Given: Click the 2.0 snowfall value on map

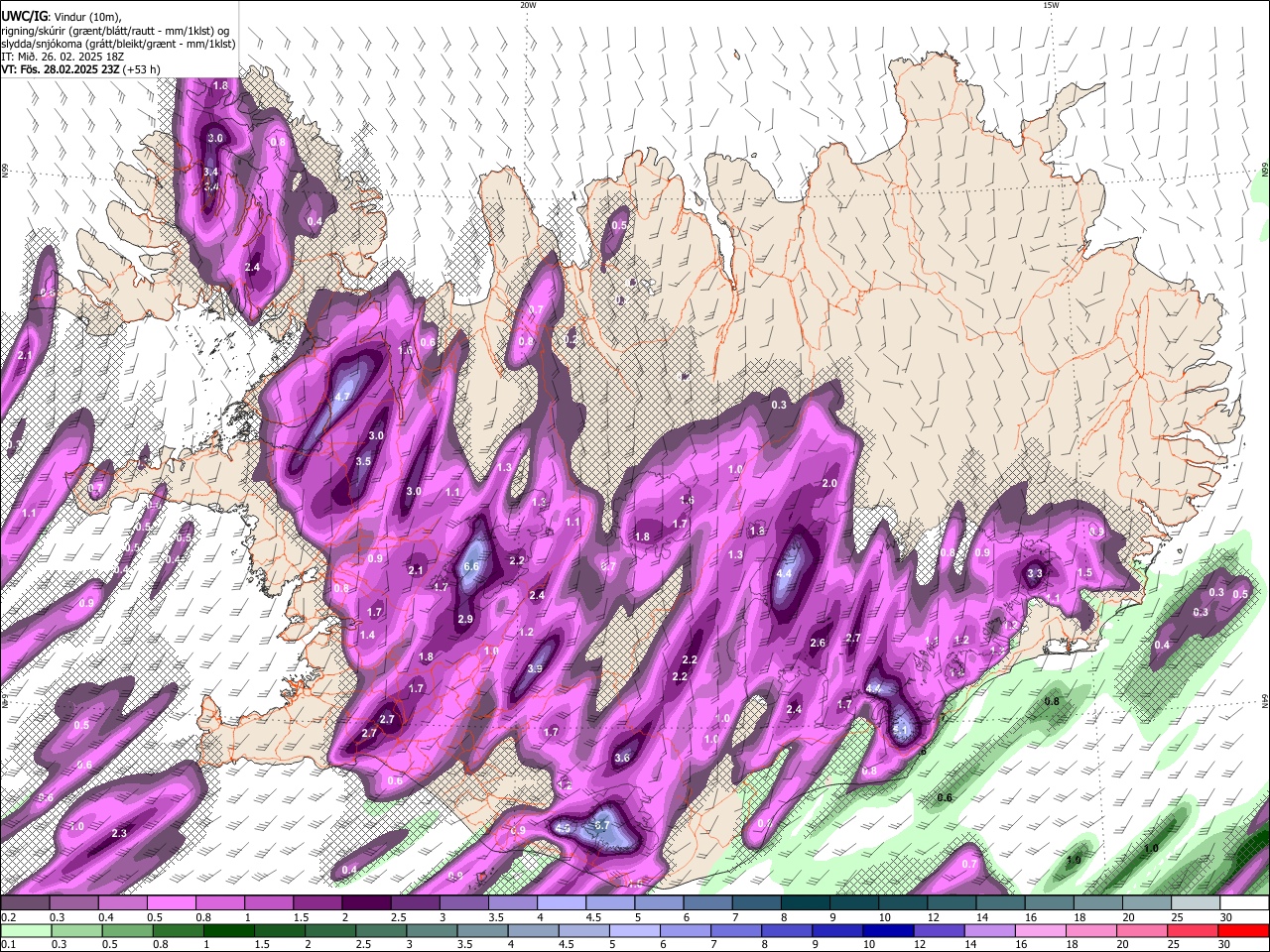Looking at the screenshot, I should click(829, 483).
